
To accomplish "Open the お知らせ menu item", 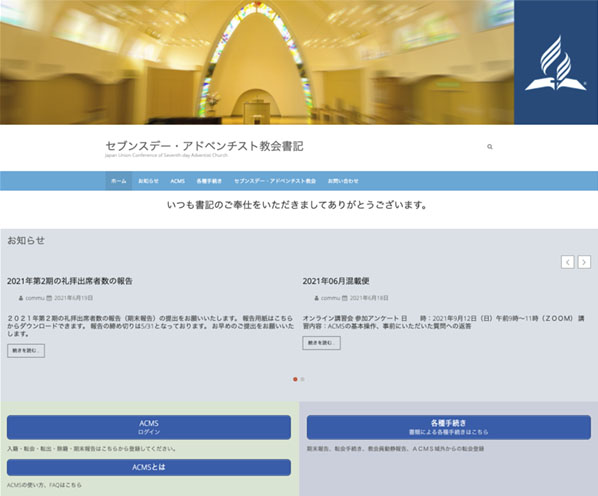I will (148, 181).
